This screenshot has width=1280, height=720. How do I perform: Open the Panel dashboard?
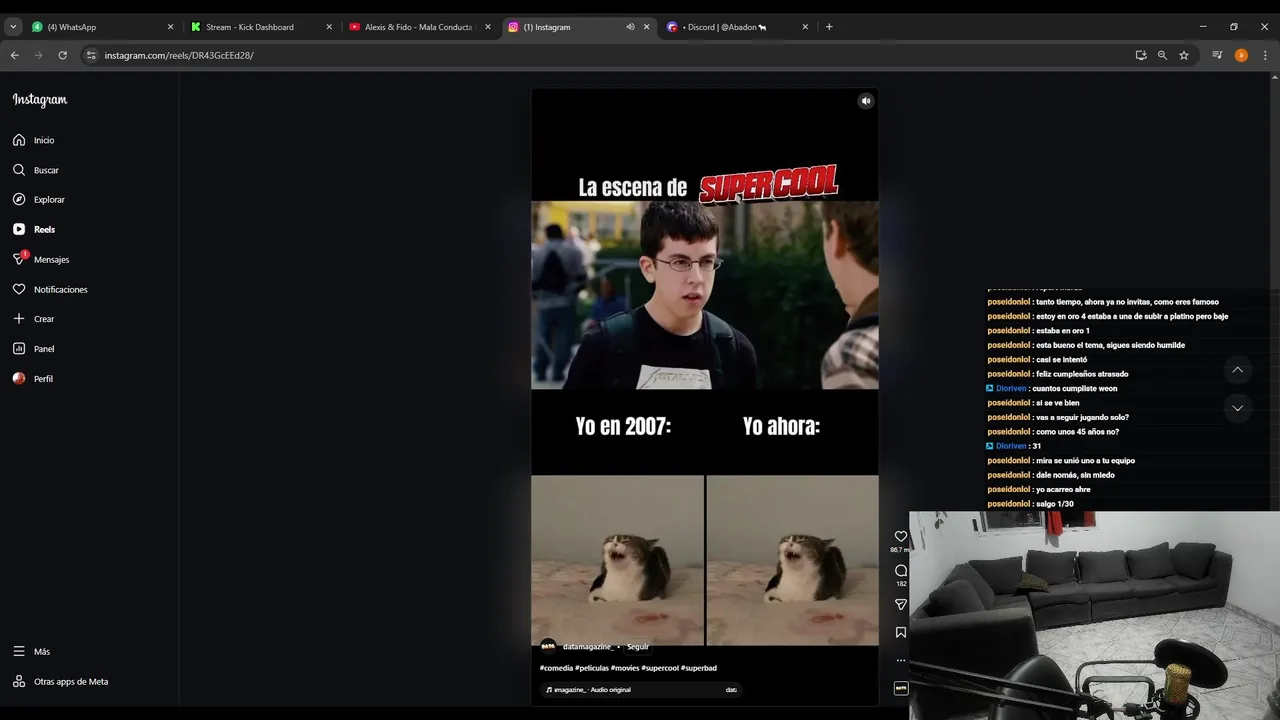point(34,349)
